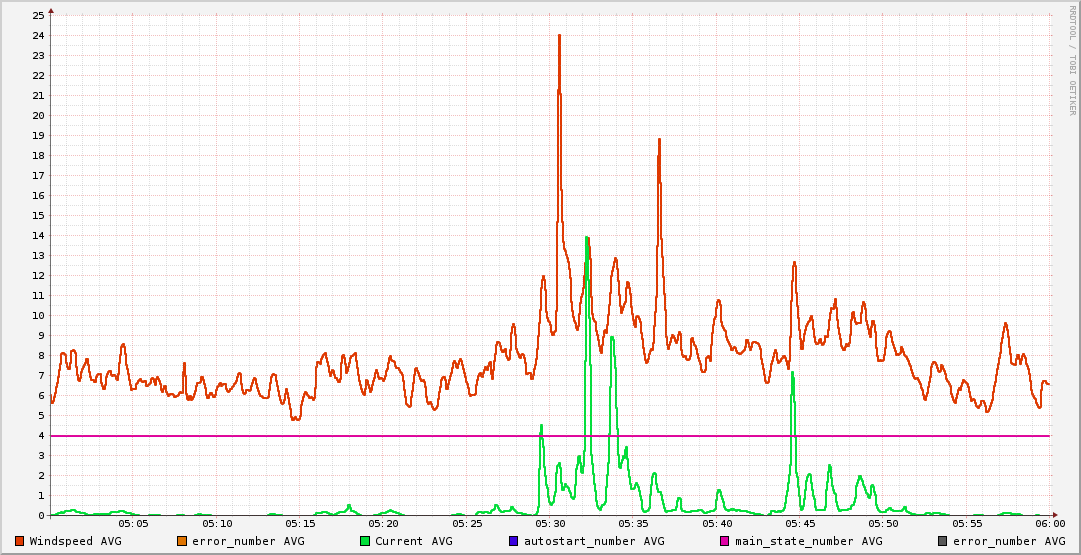Click the 05:05 time axis label

pyautogui.click(x=134, y=523)
